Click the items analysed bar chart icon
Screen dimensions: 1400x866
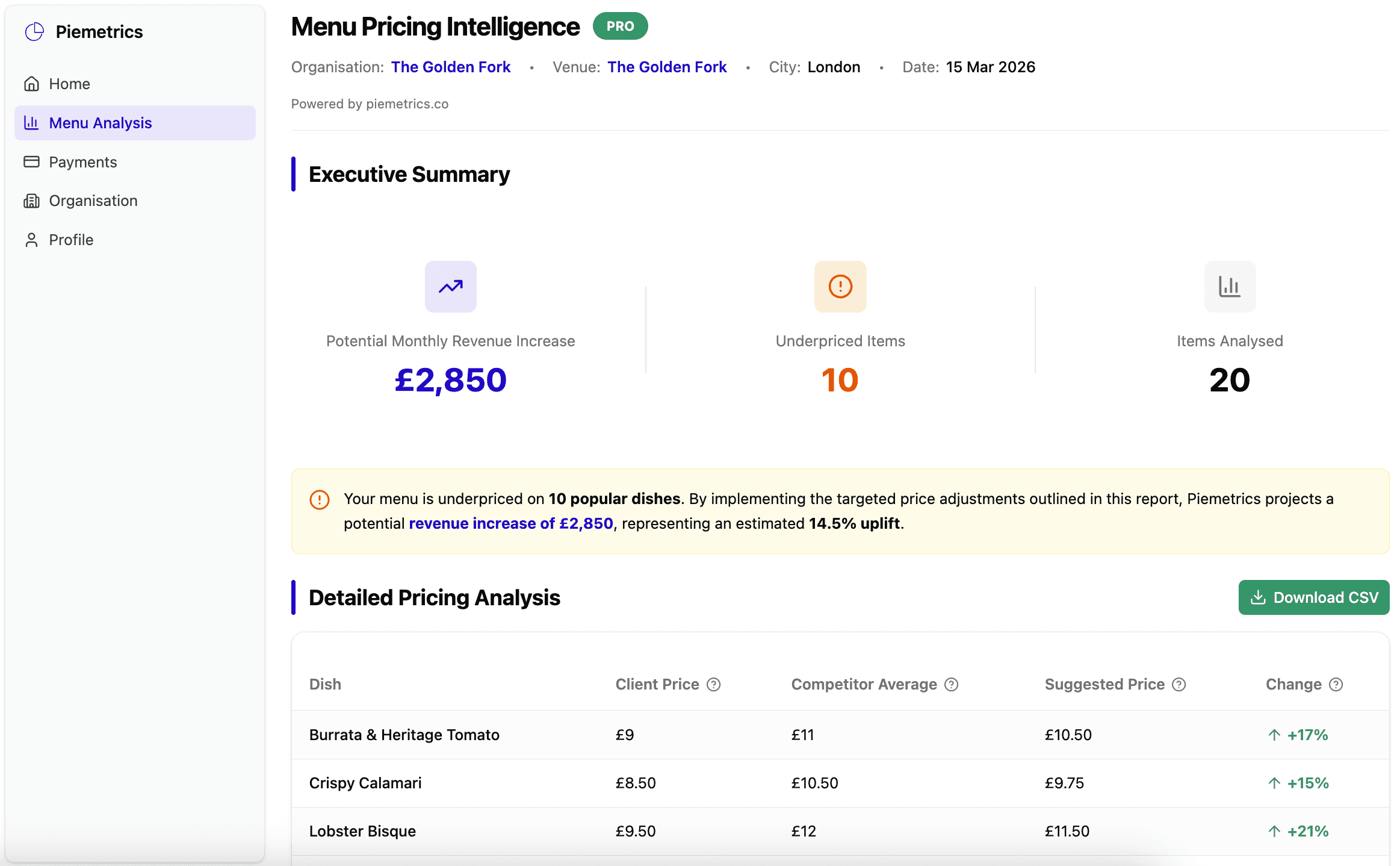[x=1229, y=287]
